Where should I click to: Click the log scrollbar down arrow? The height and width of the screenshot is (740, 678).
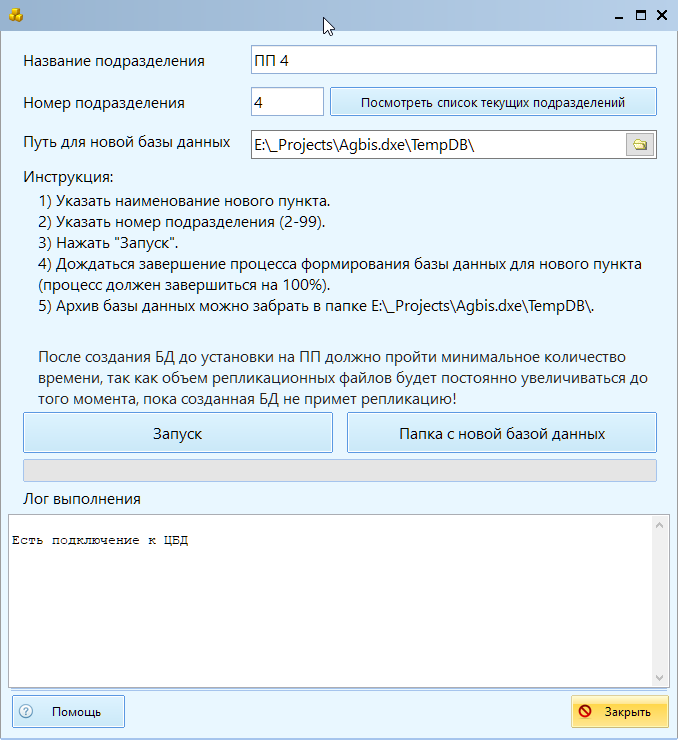tap(659, 678)
